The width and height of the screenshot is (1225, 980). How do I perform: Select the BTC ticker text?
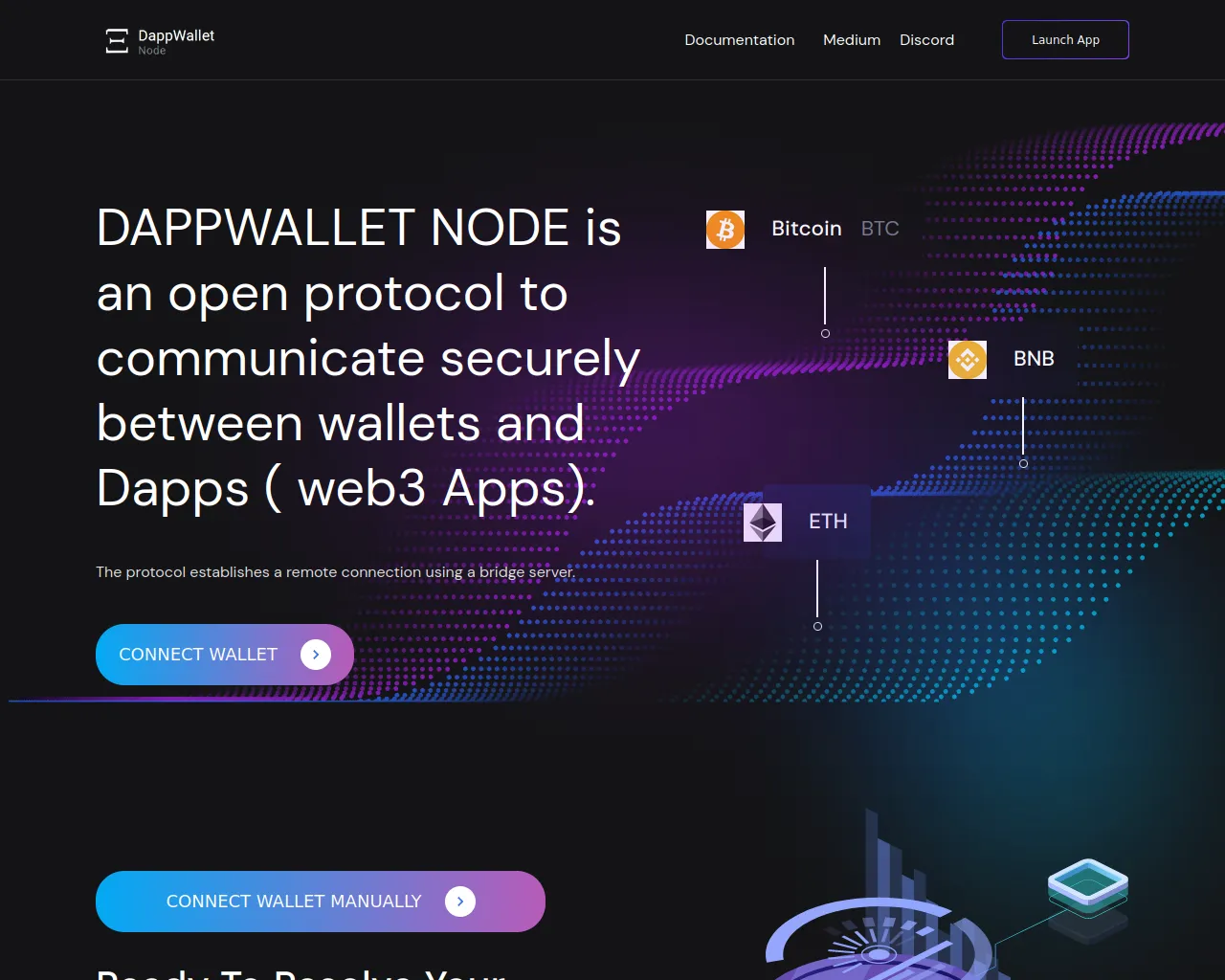tap(880, 229)
